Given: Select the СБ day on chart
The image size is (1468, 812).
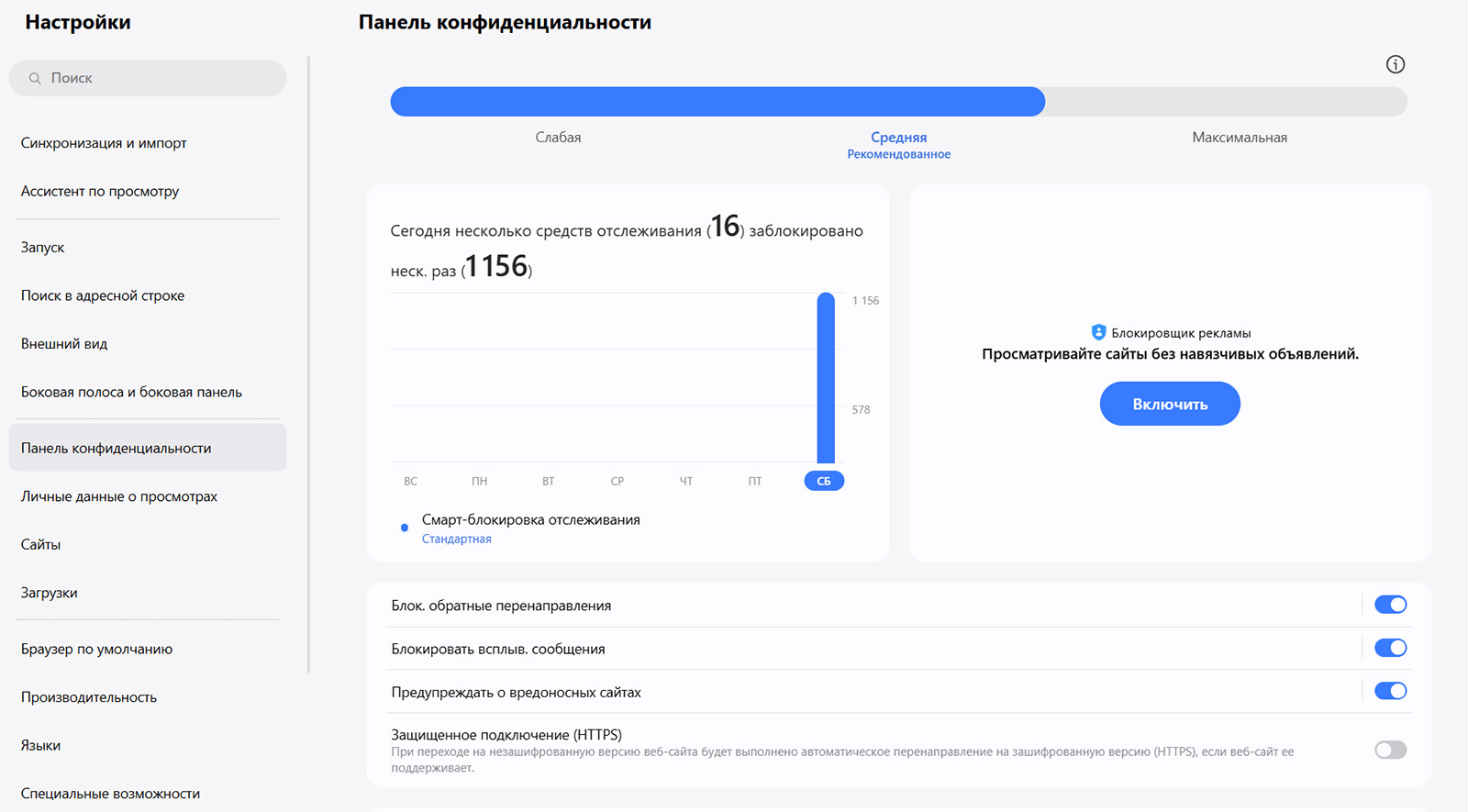Looking at the screenshot, I should click(x=824, y=481).
